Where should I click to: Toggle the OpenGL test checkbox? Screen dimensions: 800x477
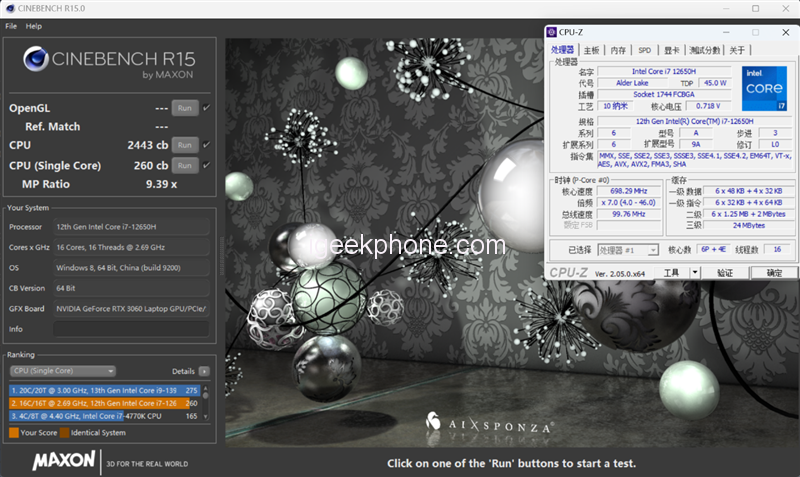[x=206, y=108]
